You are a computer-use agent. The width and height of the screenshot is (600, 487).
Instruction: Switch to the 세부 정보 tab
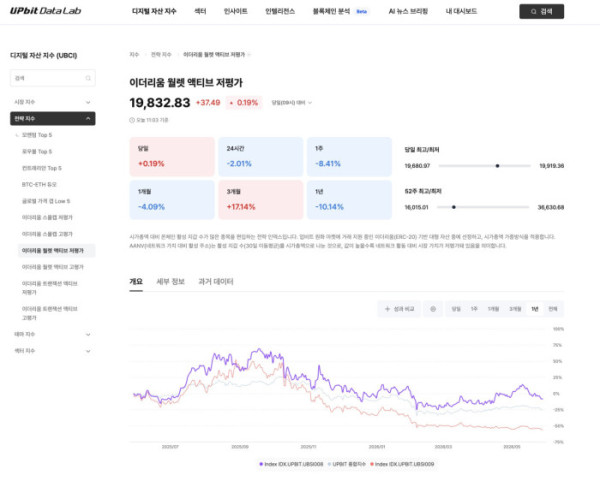coord(171,282)
